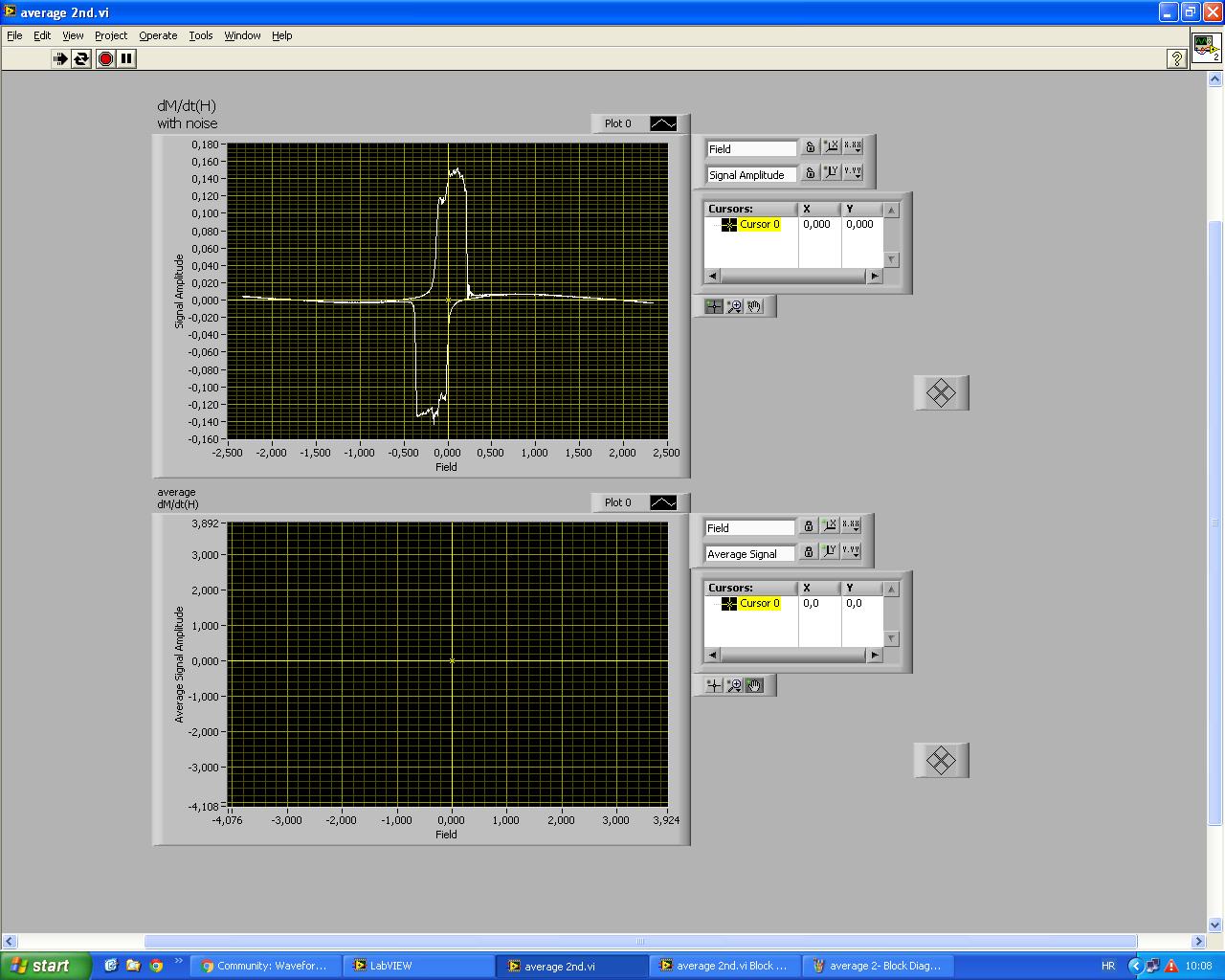Select the cursor movement tool on lower graph palette
The image size is (1225, 980).
(x=713, y=685)
